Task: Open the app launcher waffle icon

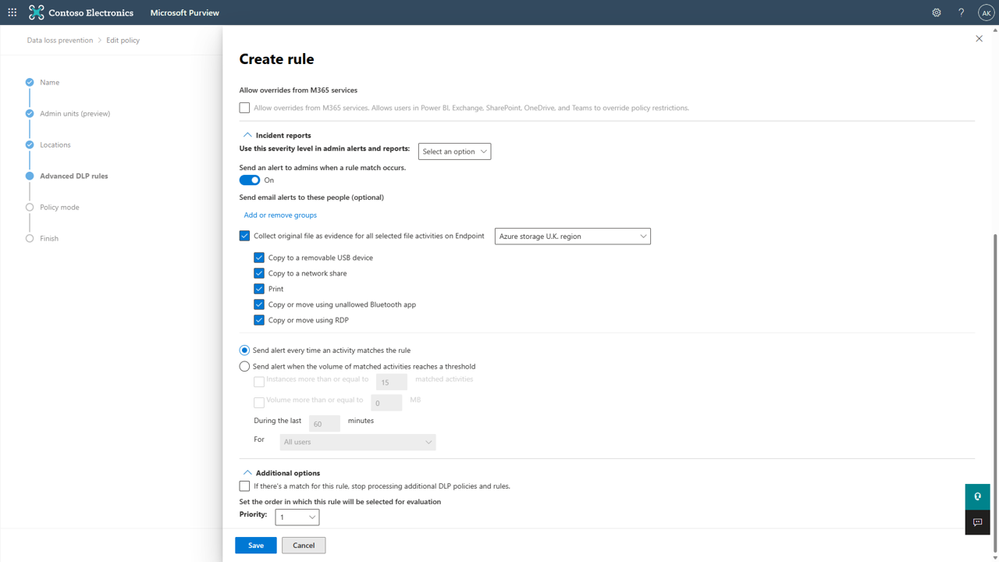Action: 12,13
